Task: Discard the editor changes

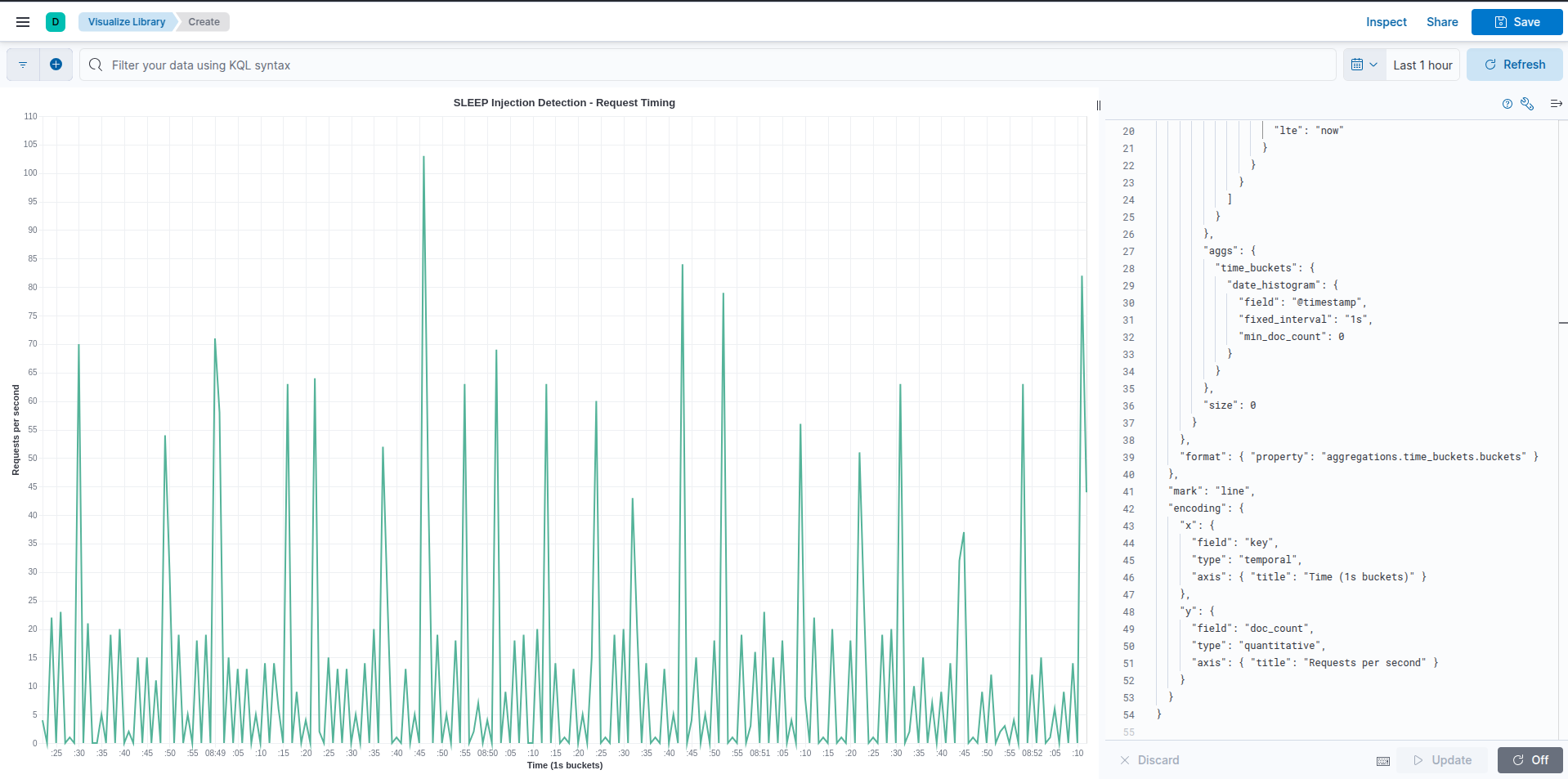Action: click(1149, 760)
